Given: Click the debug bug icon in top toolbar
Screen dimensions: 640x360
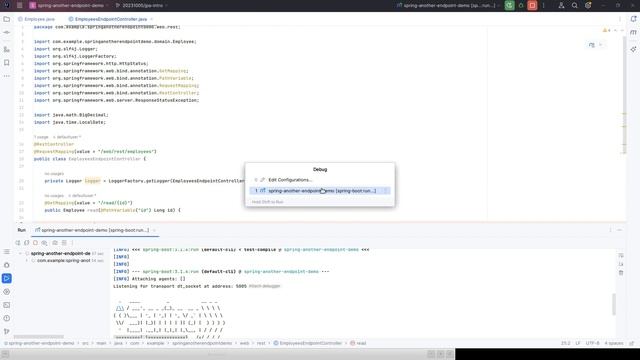Looking at the screenshot, I should [x=521, y=6].
